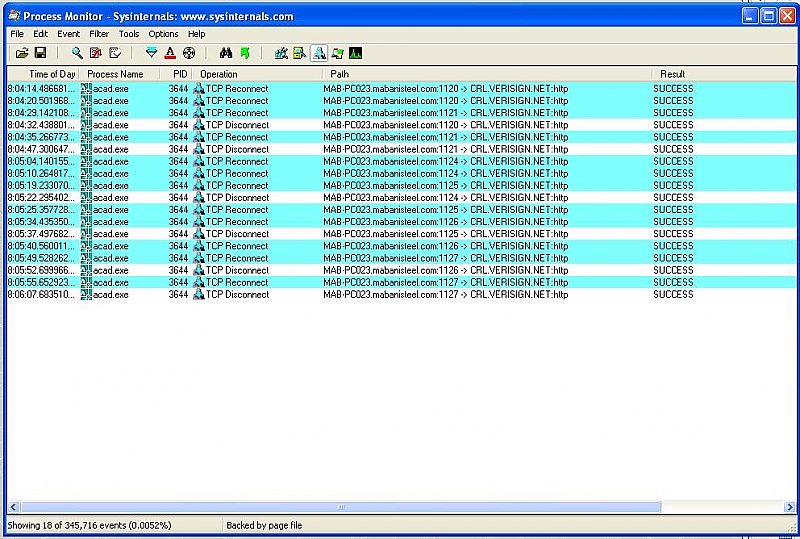This screenshot has height=539, width=800.
Task: Click TCP Reconnect in the 8:05:49.528262 row
Action: click(237, 258)
